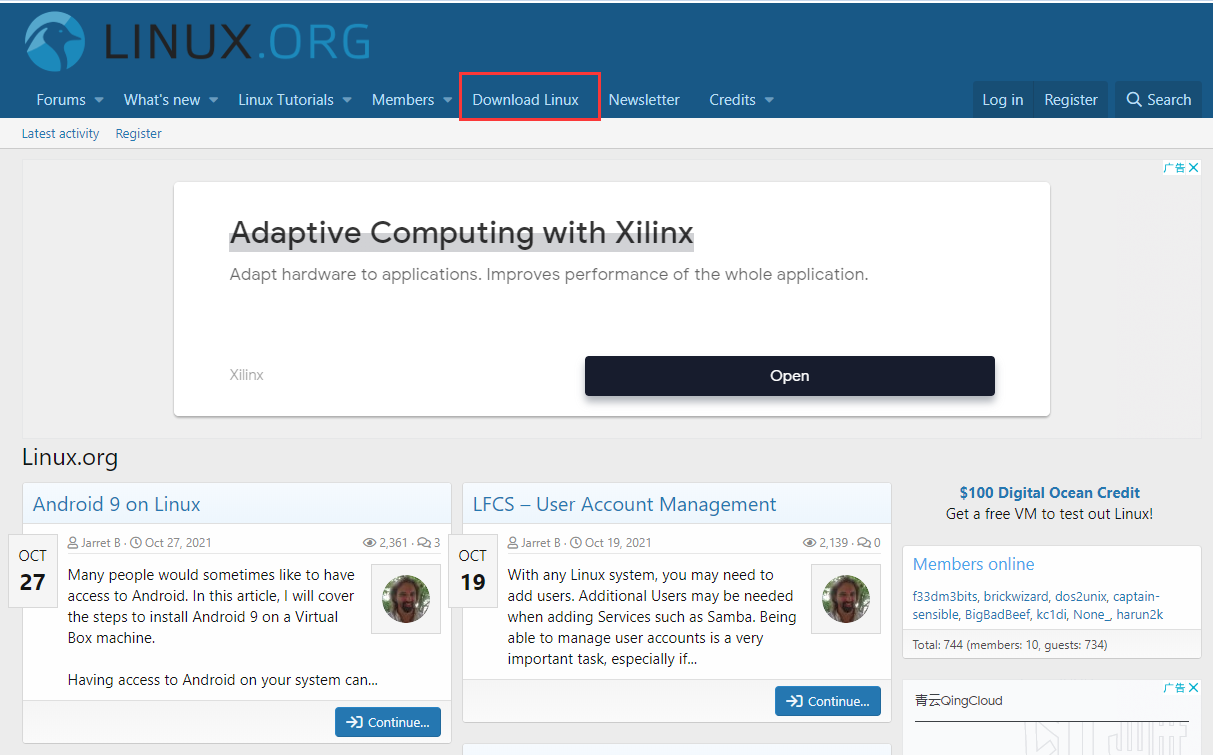Click the Log in button
Screen dimensions: 1213x755
click(1002, 100)
